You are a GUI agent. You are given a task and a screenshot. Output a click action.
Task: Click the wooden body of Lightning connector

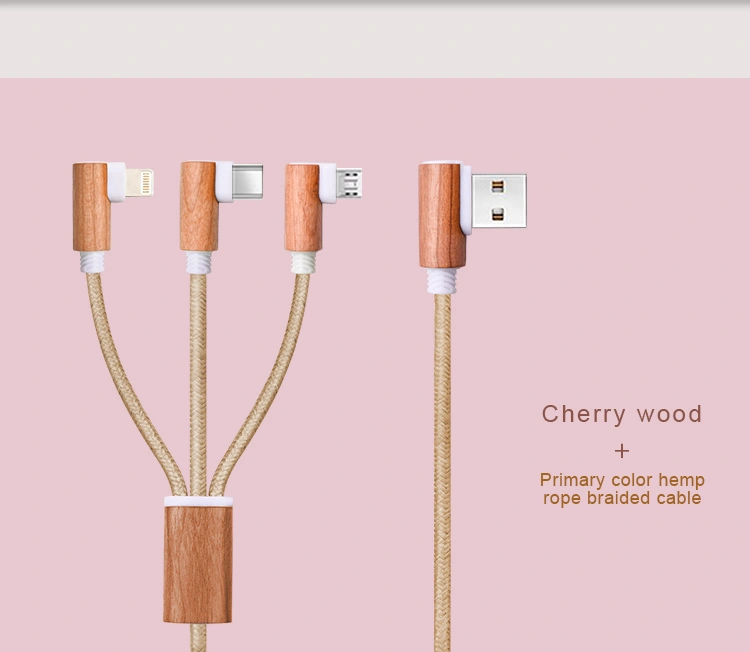[91, 207]
